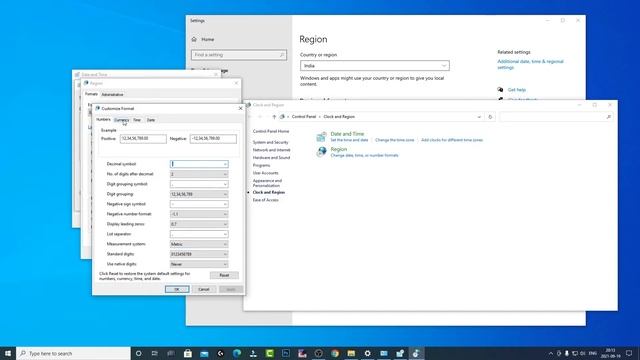
Task: Open the Windows Start menu
Action: 8,353
